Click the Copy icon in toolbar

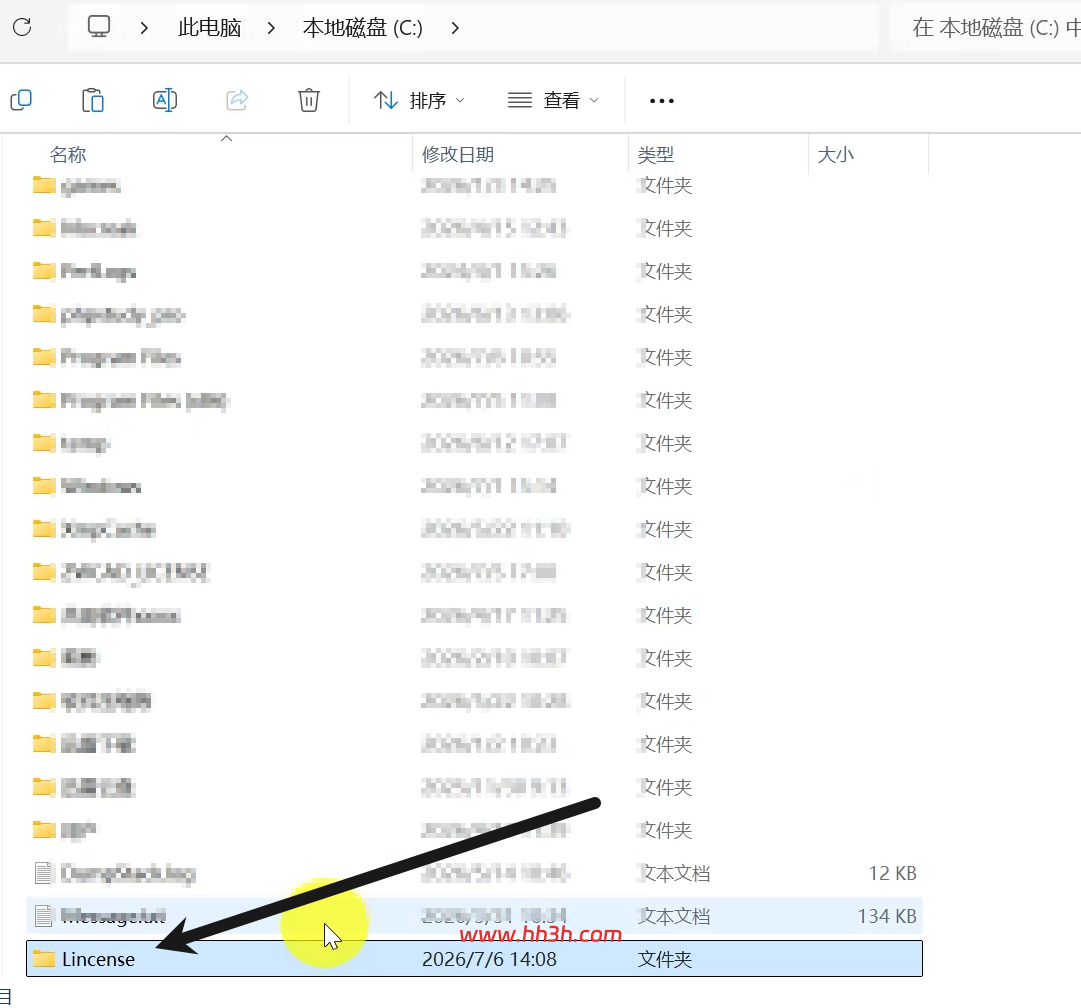[21, 101]
